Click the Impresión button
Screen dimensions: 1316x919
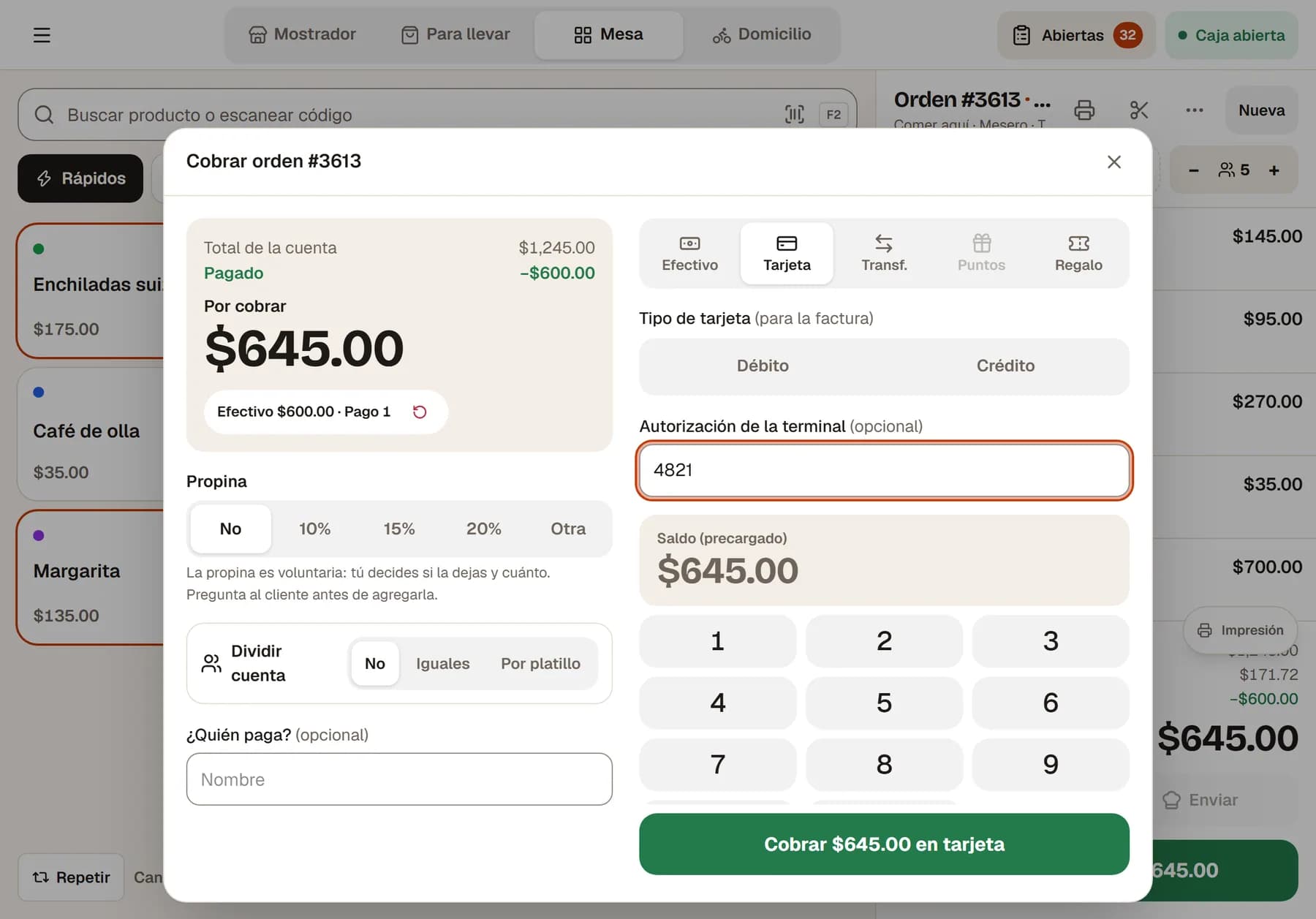(1240, 630)
